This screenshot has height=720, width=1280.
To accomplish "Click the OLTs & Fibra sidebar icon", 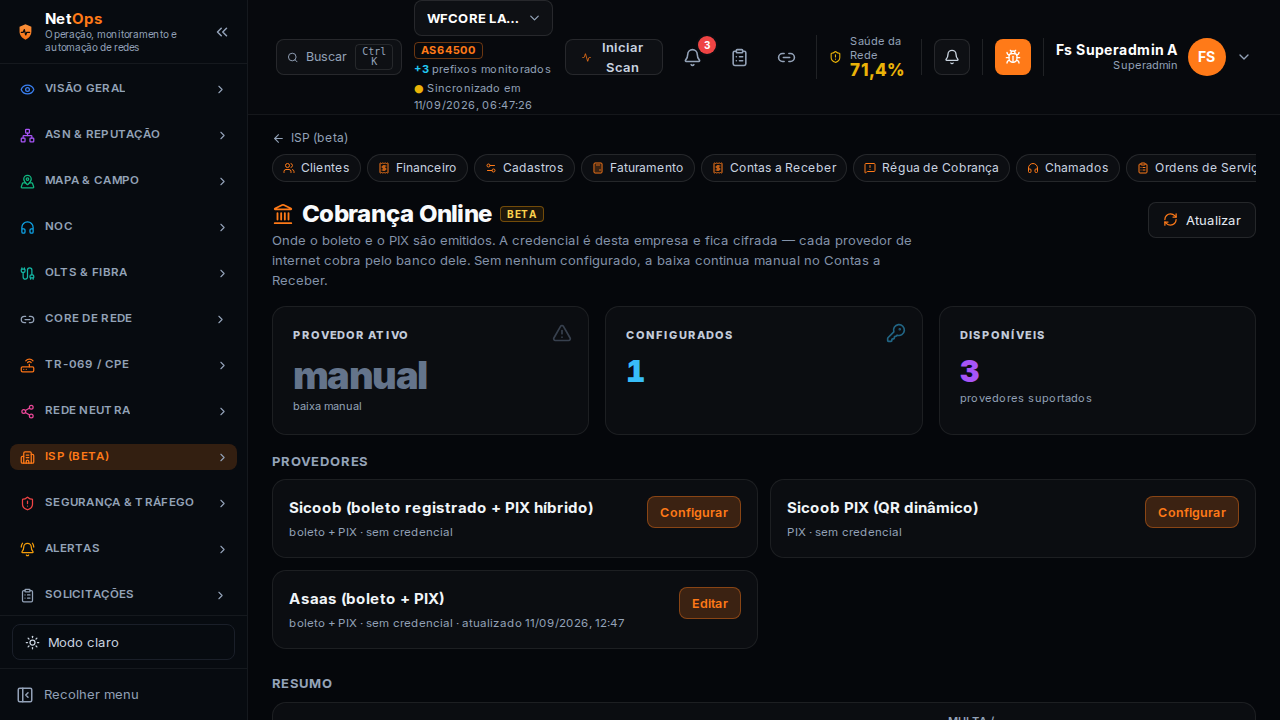I will (x=28, y=273).
